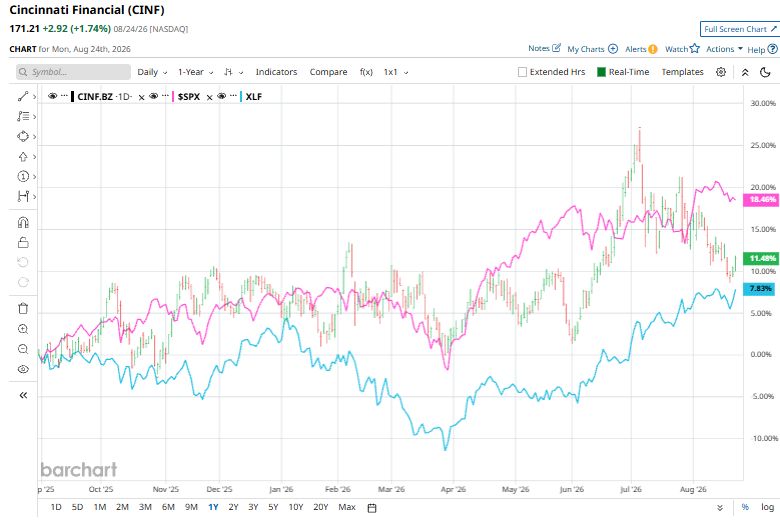Viewport: 780px width, 522px height.
Task: Open the Fibonacci retracement tools
Action: pyautogui.click(x=23, y=116)
